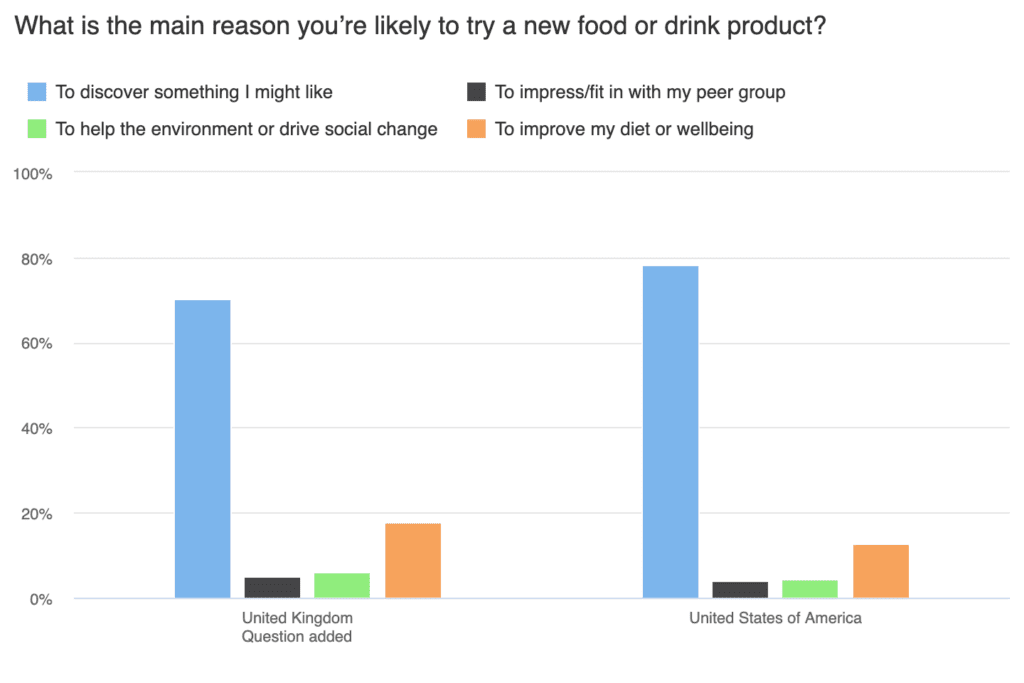Toggle 'To impress/fit in with my peer group' label
This screenshot has width=1024, height=683.
(640, 93)
